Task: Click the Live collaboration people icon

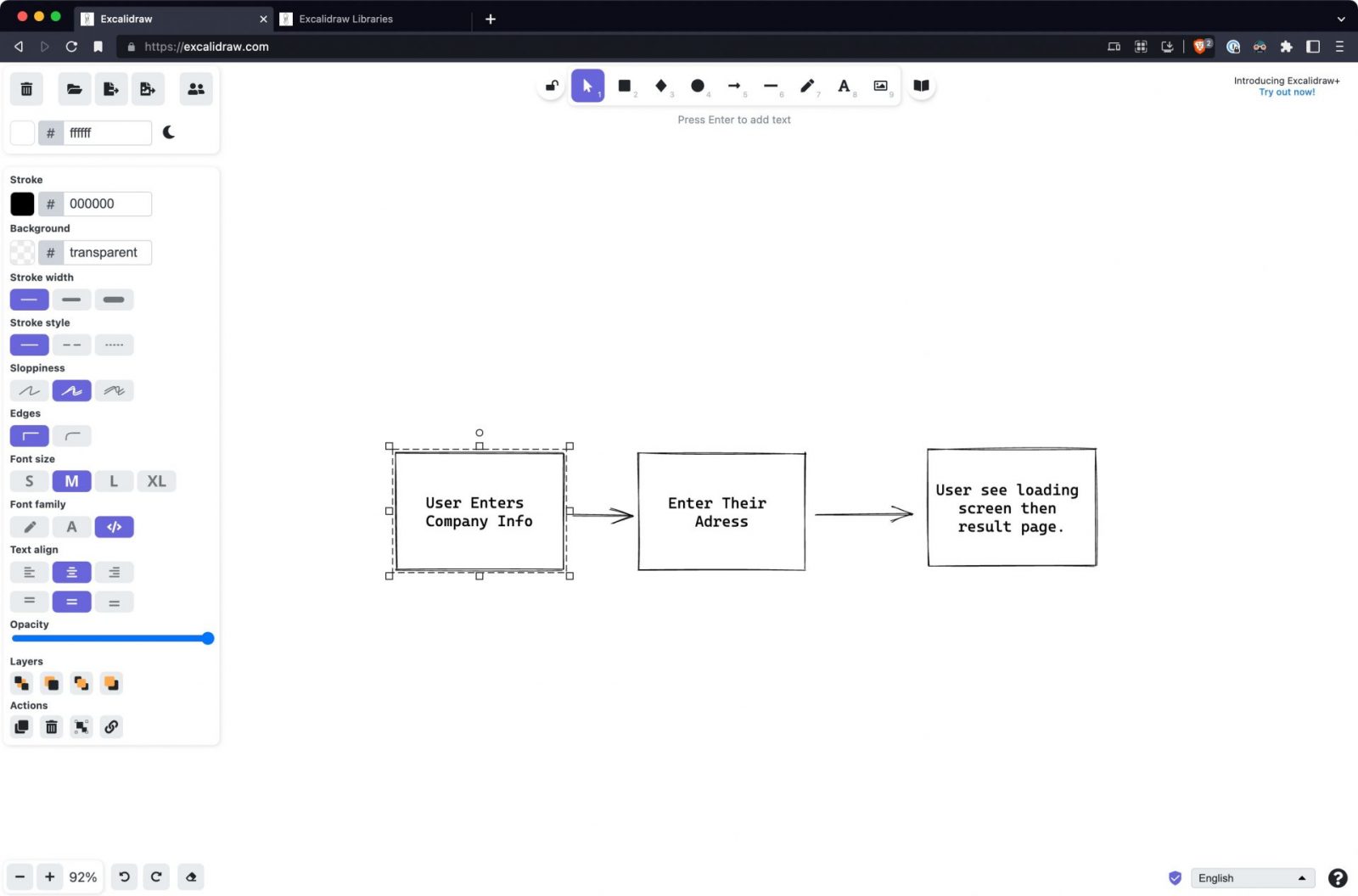Action: coord(196,89)
